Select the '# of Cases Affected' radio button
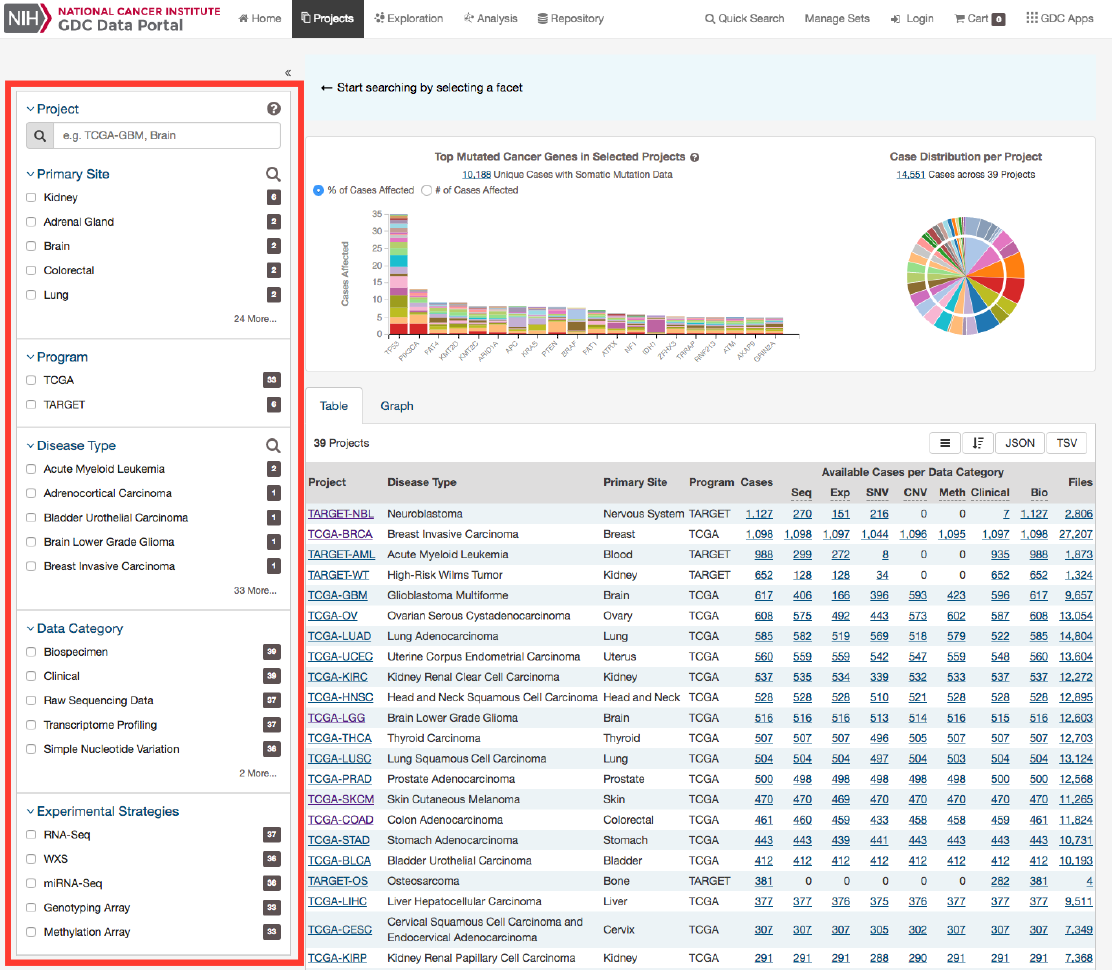Viewport: 1112px width, 970px height. click(427, 190)
